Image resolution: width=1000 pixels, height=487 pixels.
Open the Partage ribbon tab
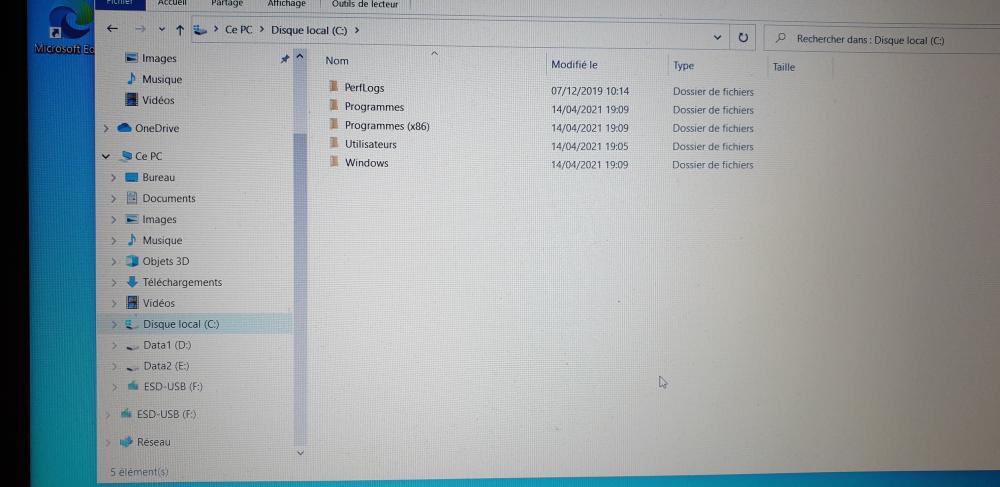click(x=228, y=3)
